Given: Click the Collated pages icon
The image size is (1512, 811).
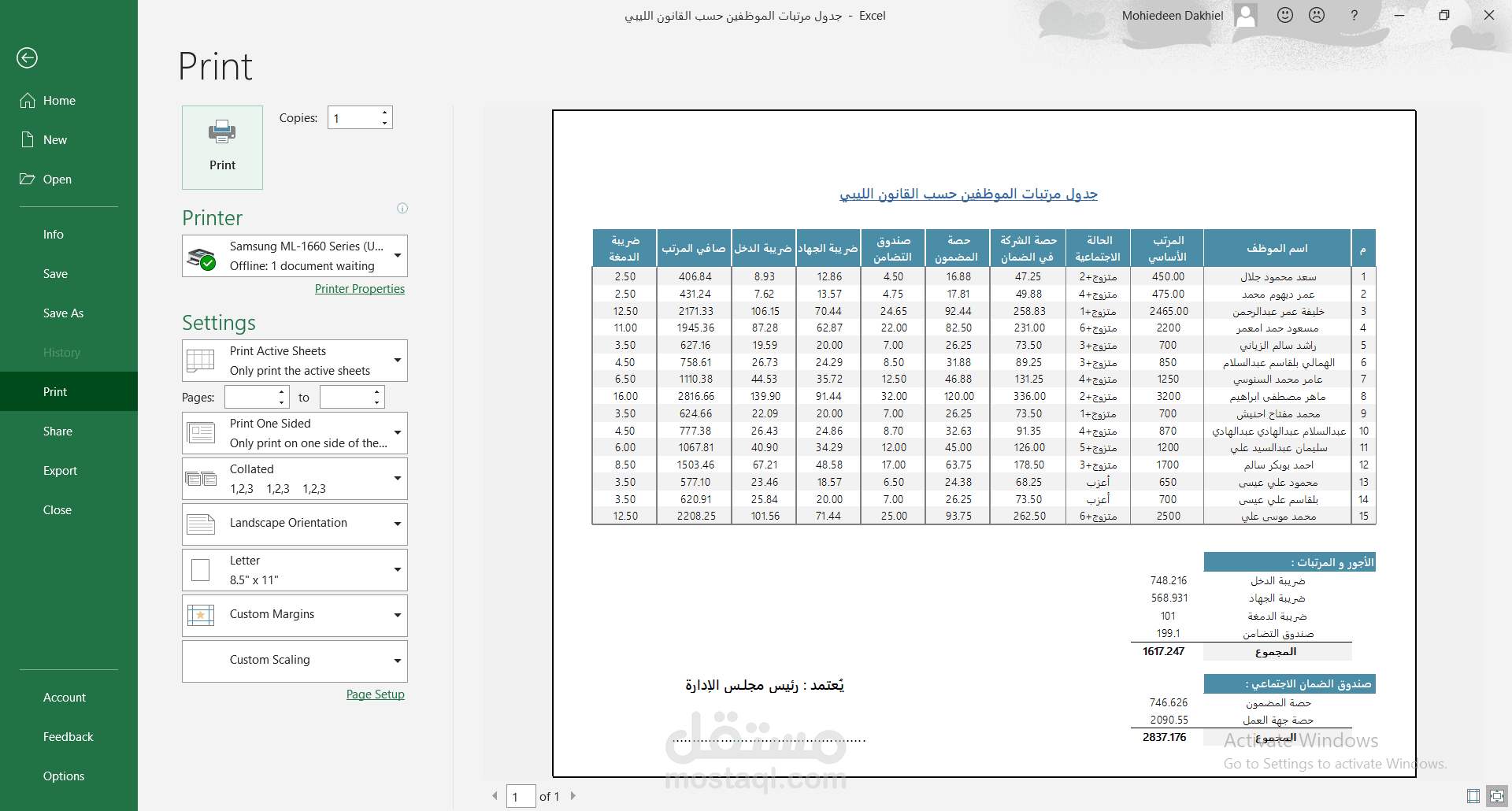Looking at the screenshot, I should pos(201,479).
